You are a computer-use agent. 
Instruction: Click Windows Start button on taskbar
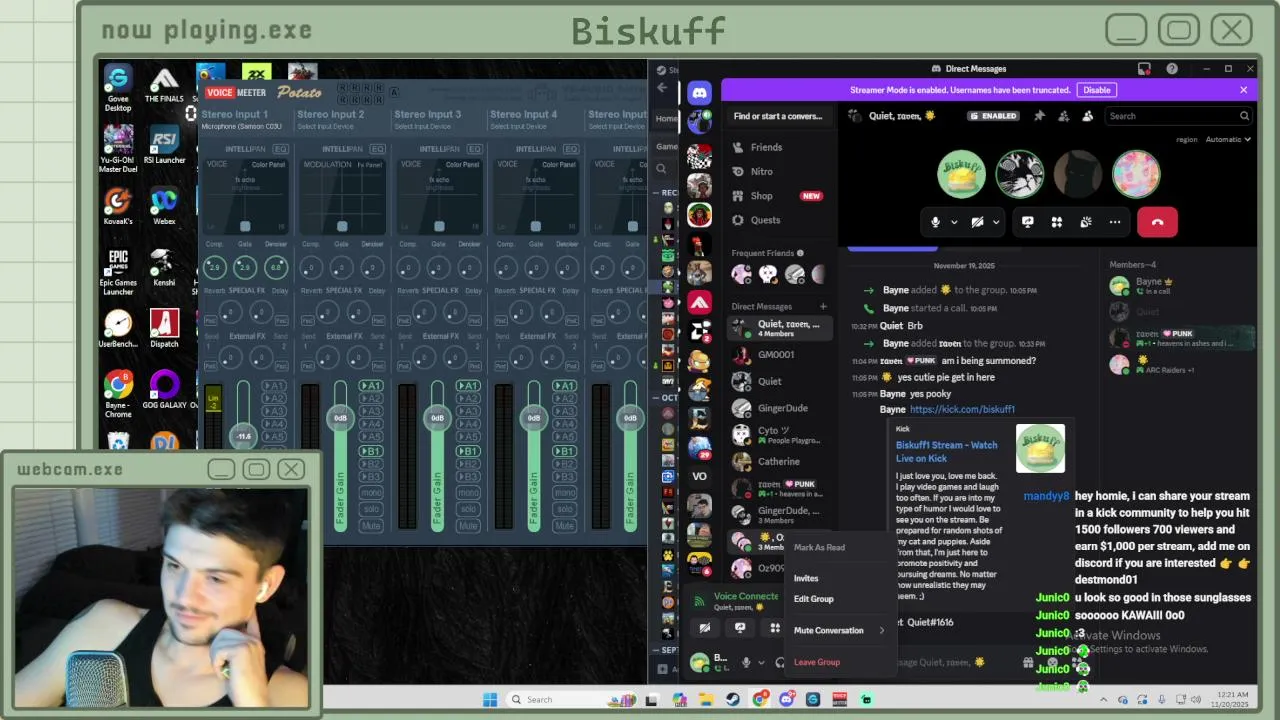coord(490,699)
